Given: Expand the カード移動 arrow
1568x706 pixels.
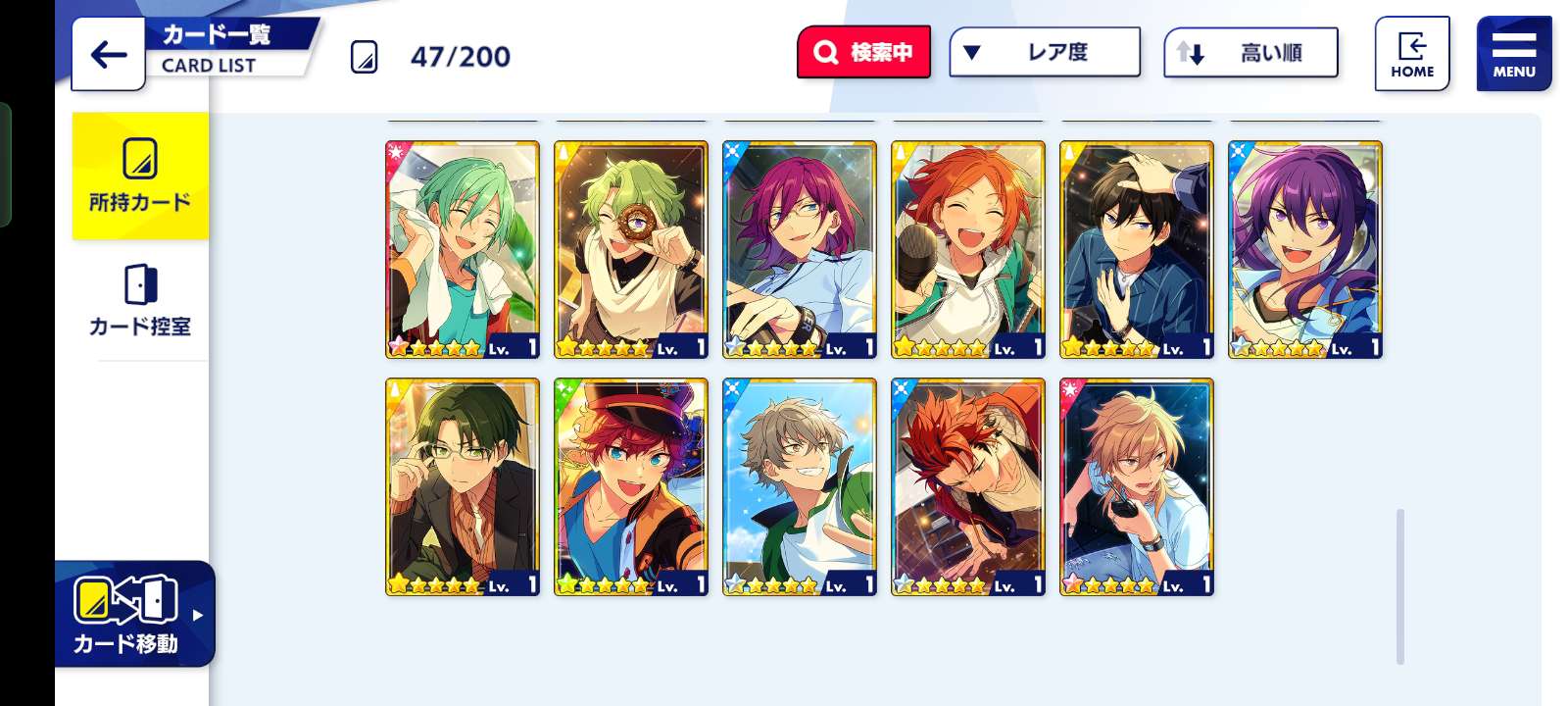Looking at the screenshot, I should pos(198,615).
